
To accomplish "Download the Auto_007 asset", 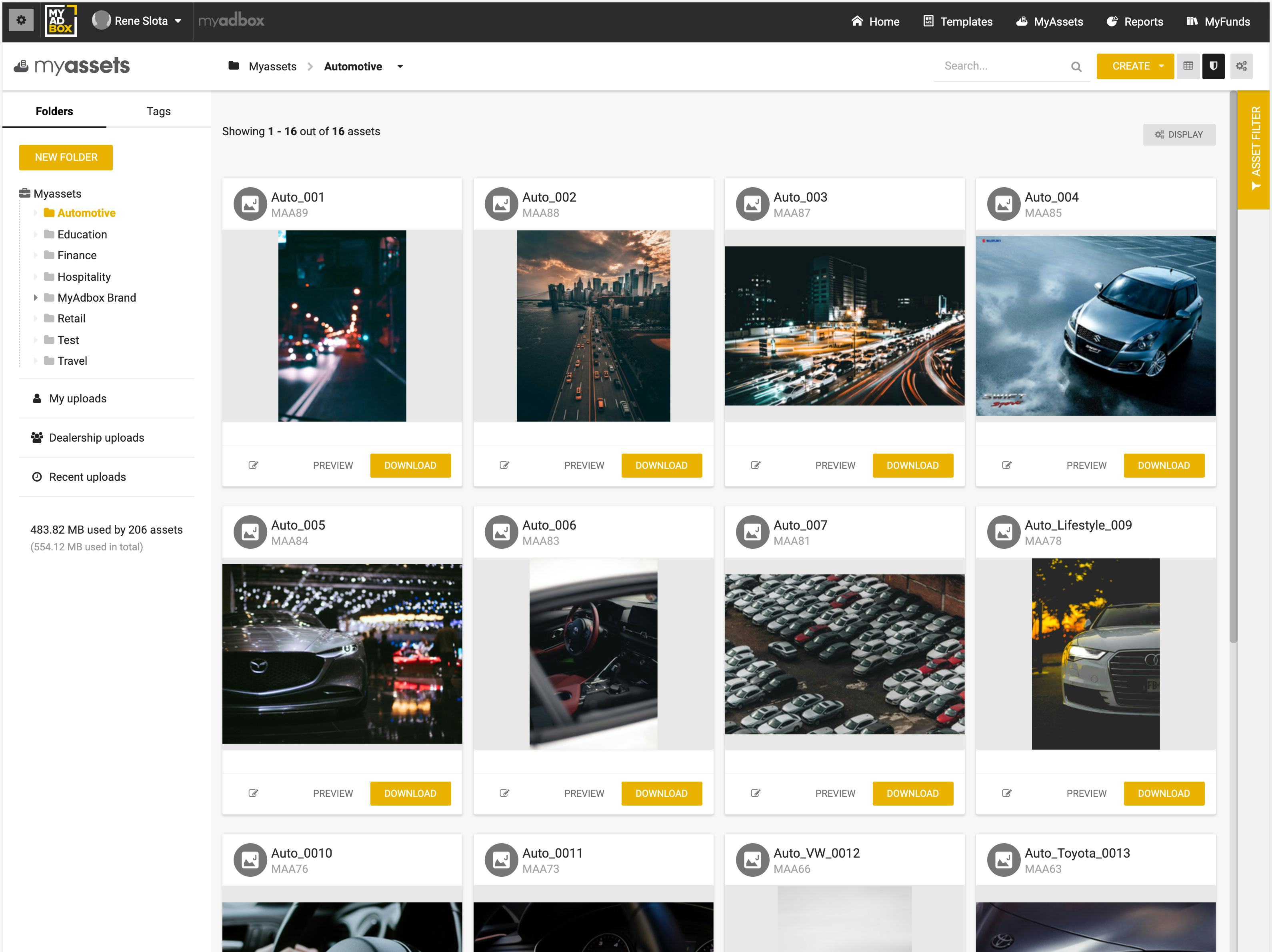I will coord(912,793).
